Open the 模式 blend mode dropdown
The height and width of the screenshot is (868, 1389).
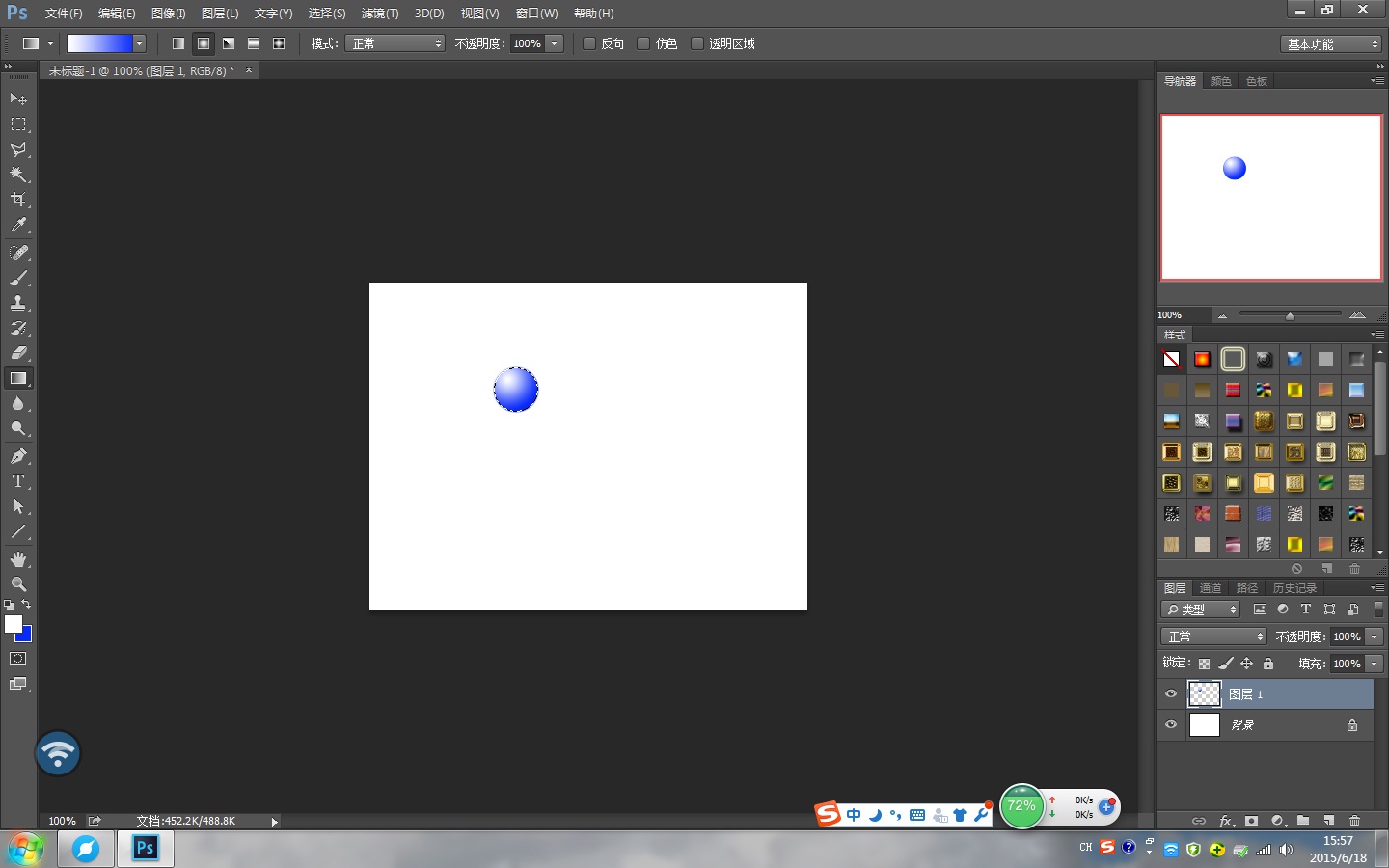coord(395,43)
